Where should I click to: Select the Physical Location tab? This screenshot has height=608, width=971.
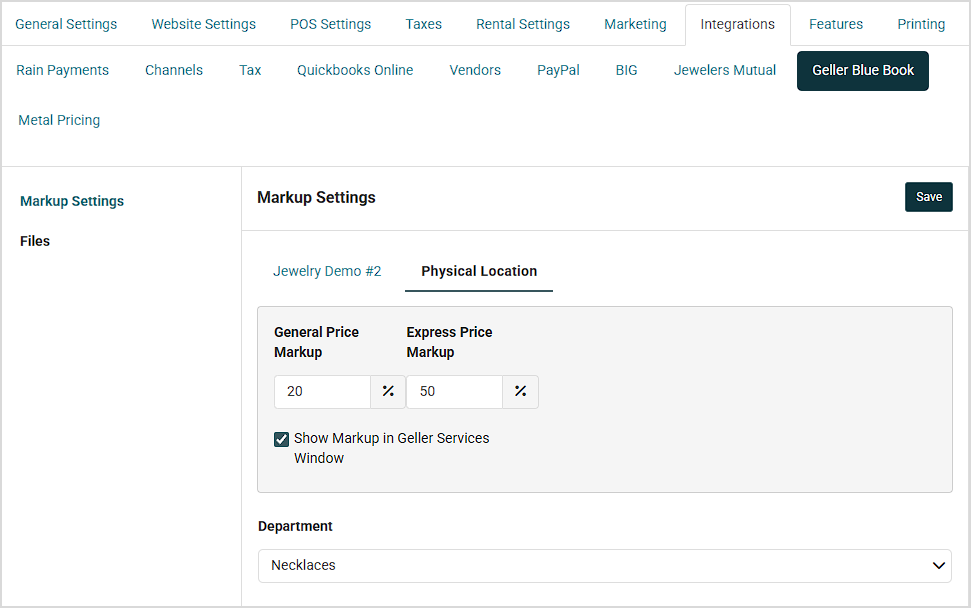coord(479,271)
